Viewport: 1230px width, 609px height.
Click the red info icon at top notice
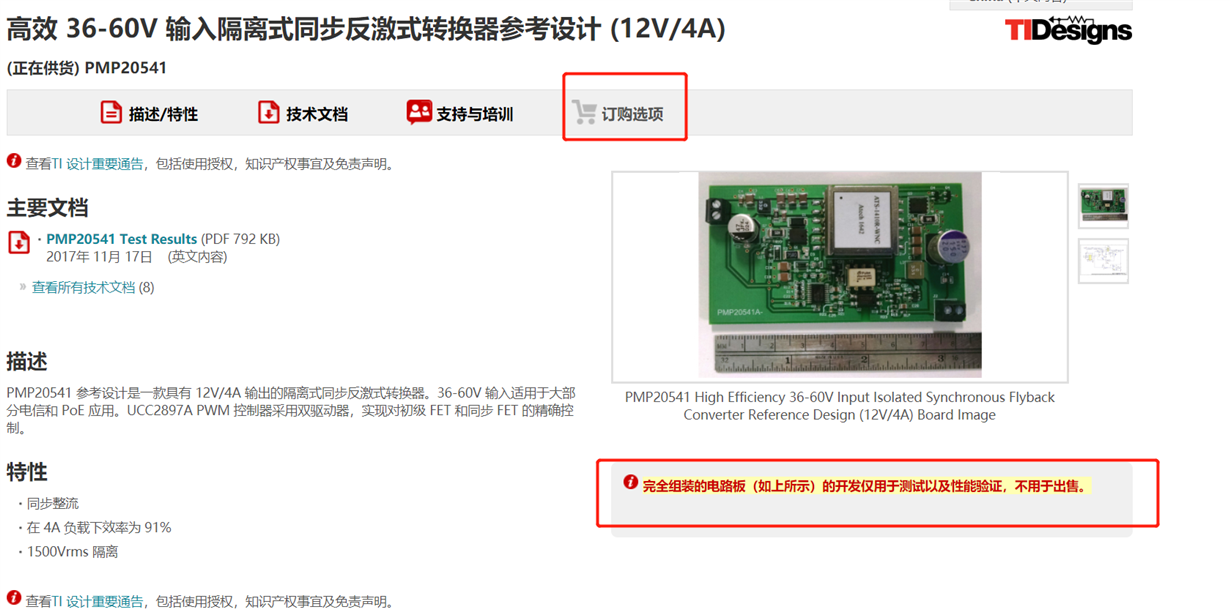[x=14, y=161]
